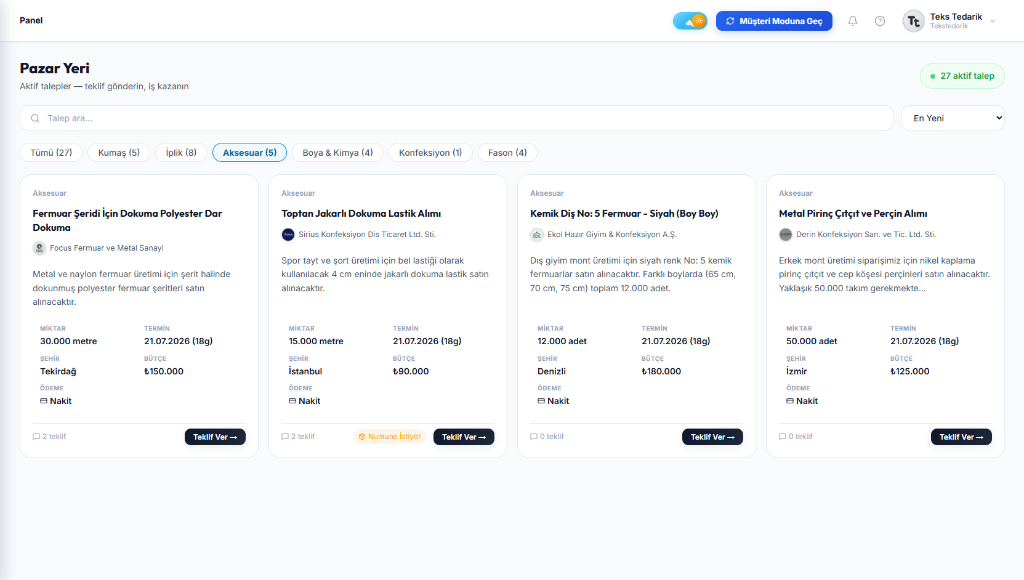
Task: Click the Numune İstiyor badge
Action: pos(390,436)
